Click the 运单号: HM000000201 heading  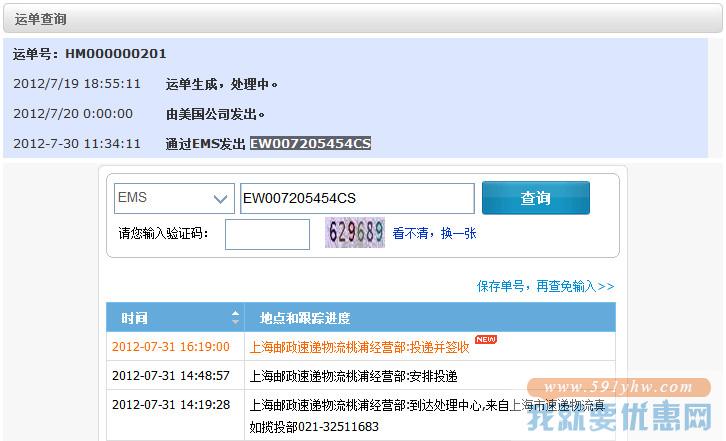click(x=89, y=54)
